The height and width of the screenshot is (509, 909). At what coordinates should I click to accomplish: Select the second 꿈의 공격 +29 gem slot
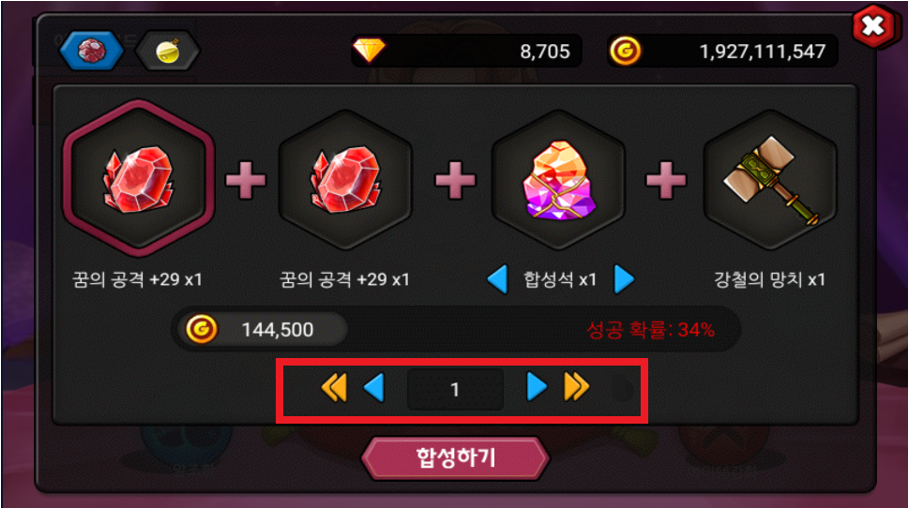346,180
